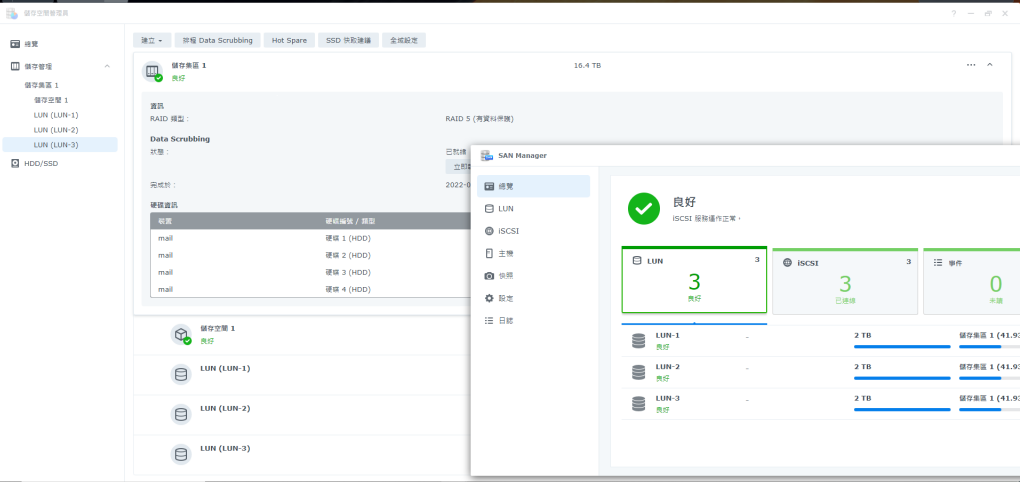Open LUN page in SAN Manager sidebar
Image resolution: width=1020 pixels, height=482 pixels.
click(x=533, y=209)
